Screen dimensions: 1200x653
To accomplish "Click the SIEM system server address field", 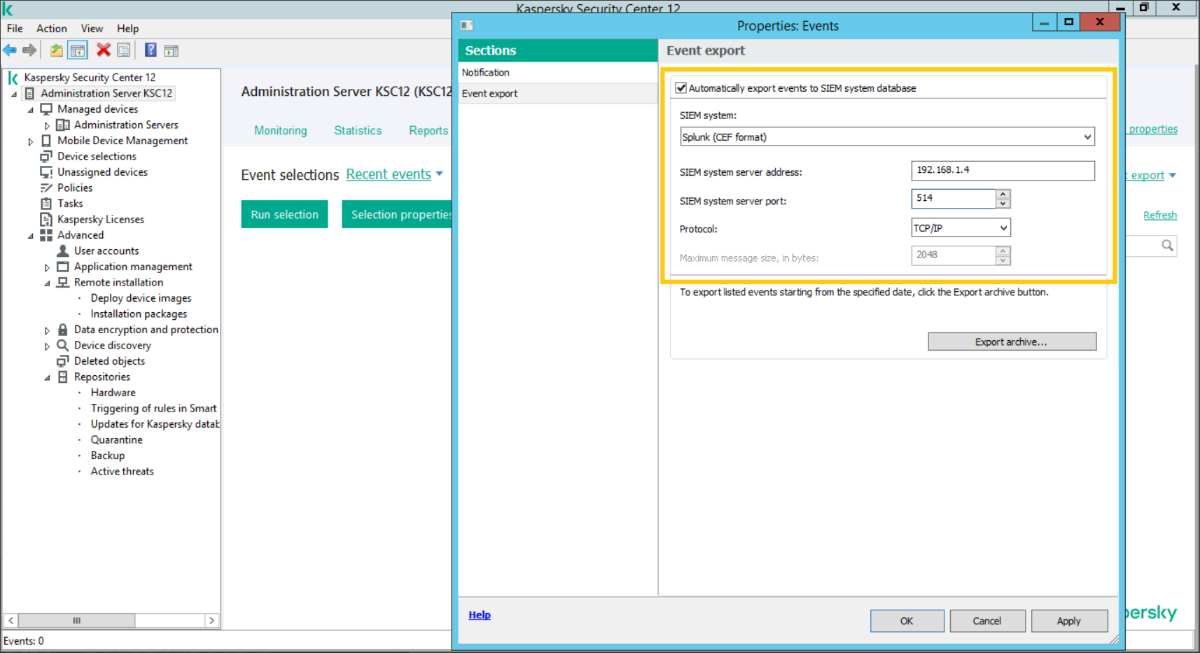I will point(1003,171).
